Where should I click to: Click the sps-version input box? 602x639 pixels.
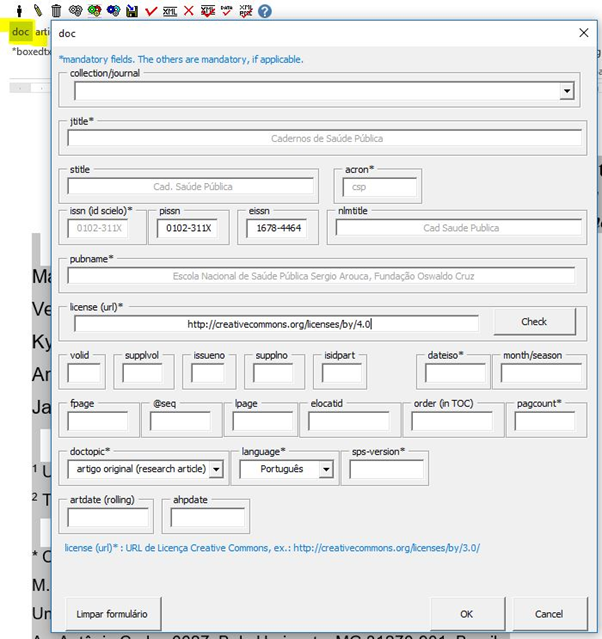click(386, 469)
